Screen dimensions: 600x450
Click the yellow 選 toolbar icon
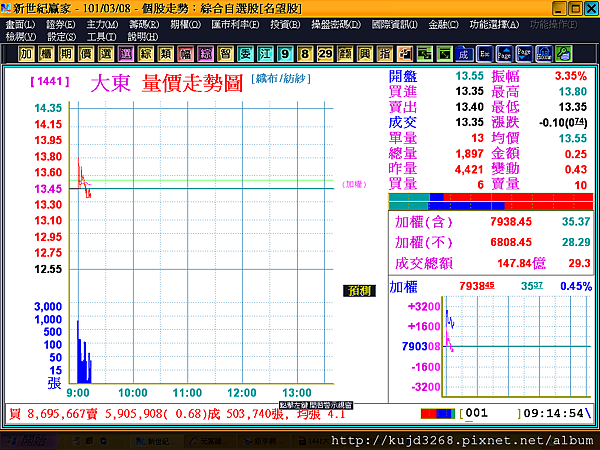coord(106,54)
